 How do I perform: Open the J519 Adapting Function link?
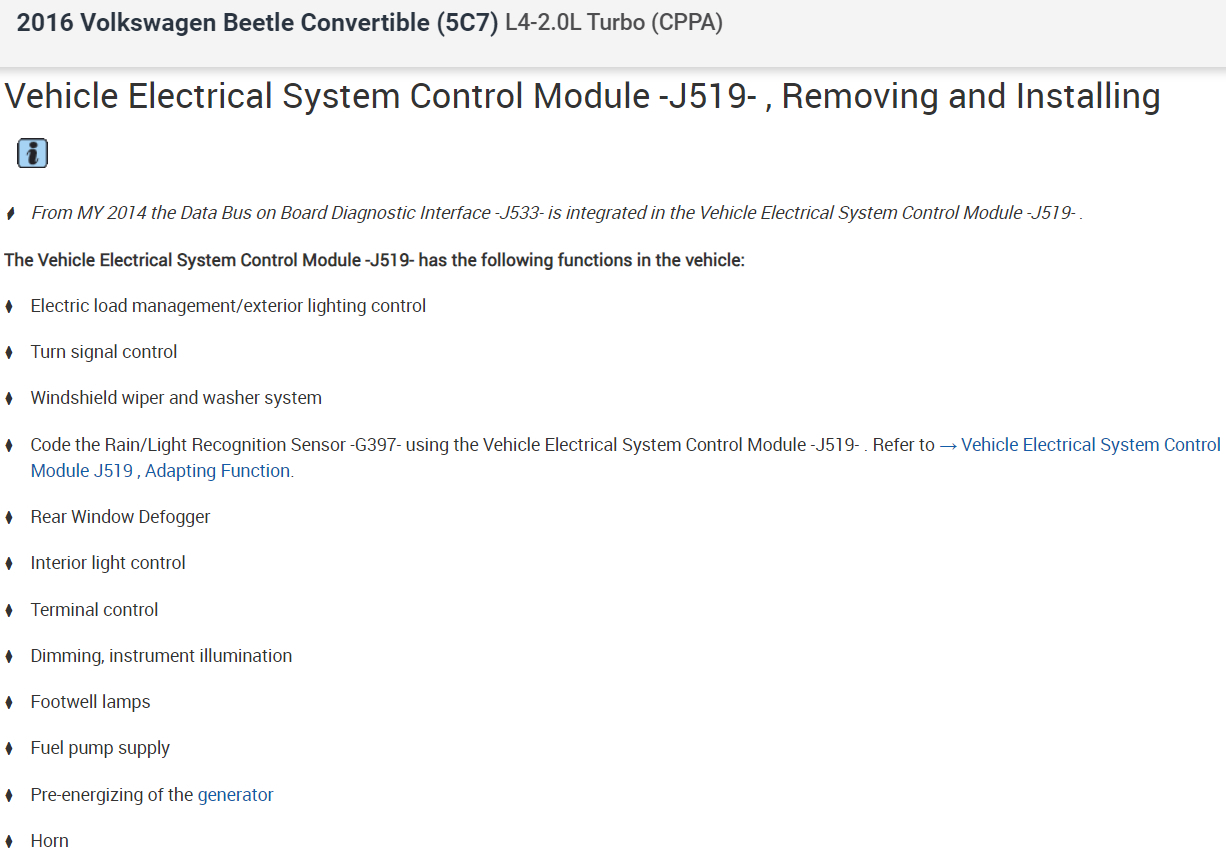pyautogui.click(x=161, y=471)
